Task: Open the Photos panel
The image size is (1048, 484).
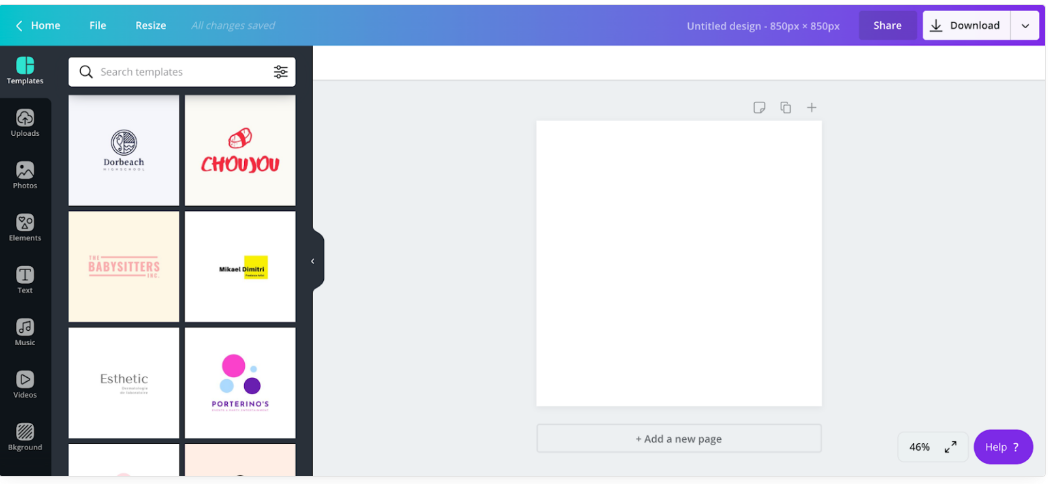Action: 25,175
